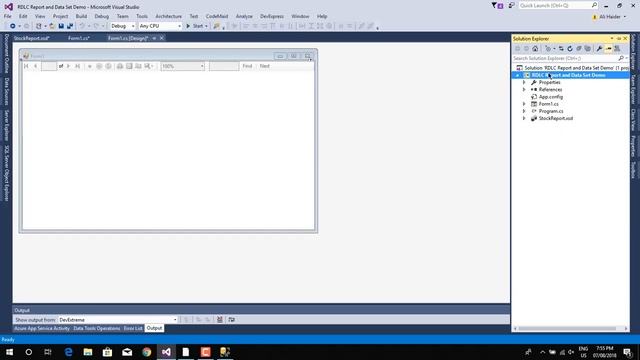Click the report viewer Print icon
Image resolution: width=640 pixels, height=360 pixels.
pos(120,66)
